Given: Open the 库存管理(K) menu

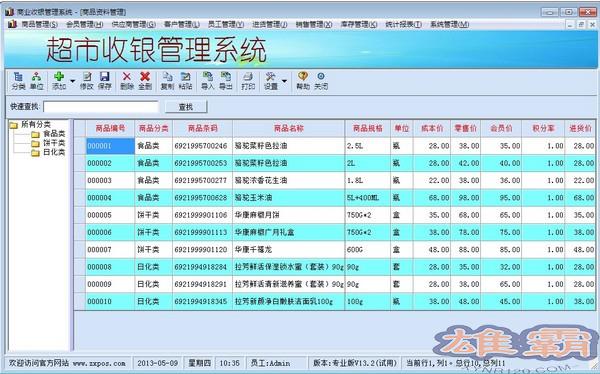Looking at the screenshot, I should (359, 24).
